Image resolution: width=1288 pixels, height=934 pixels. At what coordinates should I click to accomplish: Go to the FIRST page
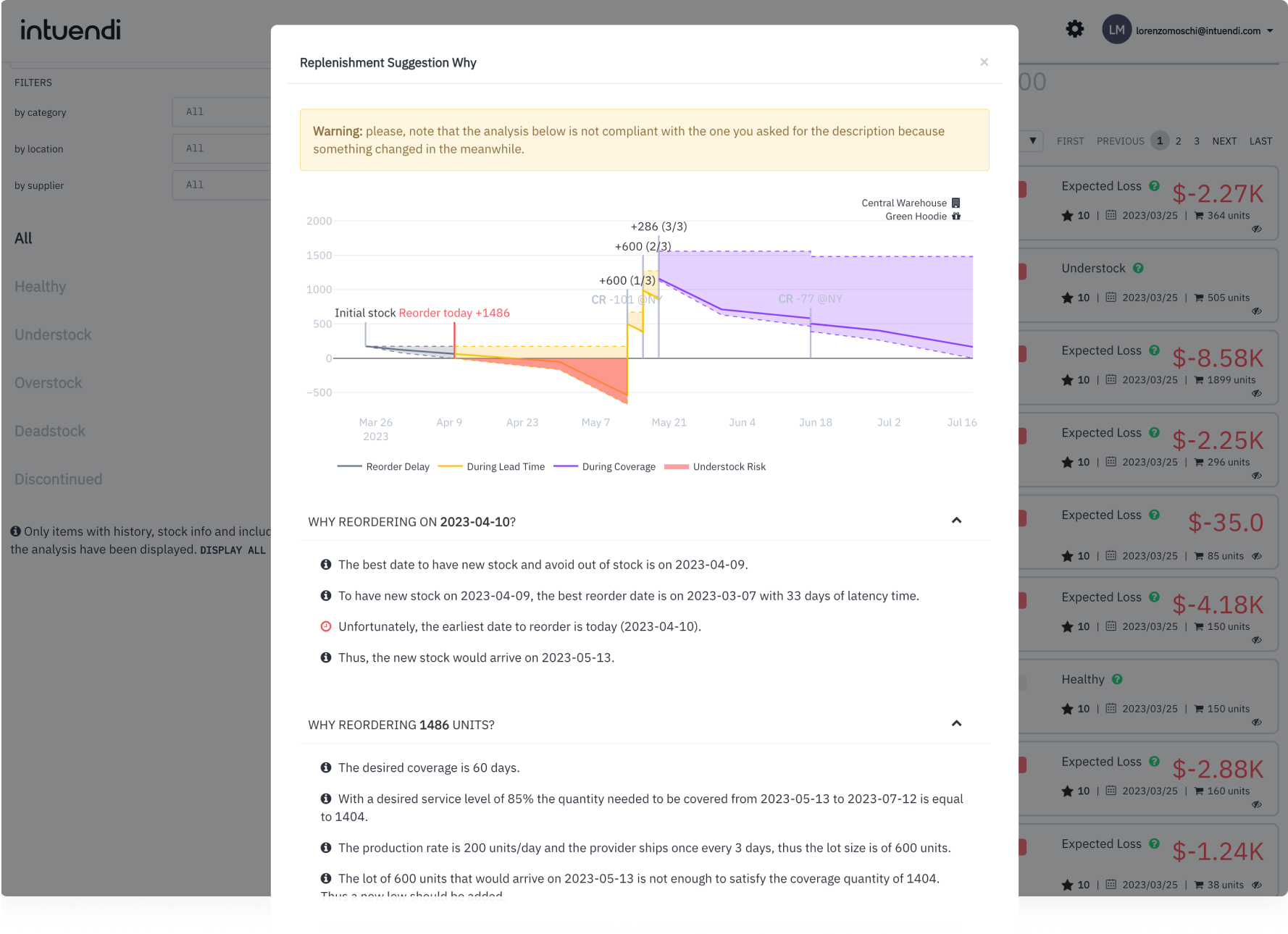pos(1070,141)
